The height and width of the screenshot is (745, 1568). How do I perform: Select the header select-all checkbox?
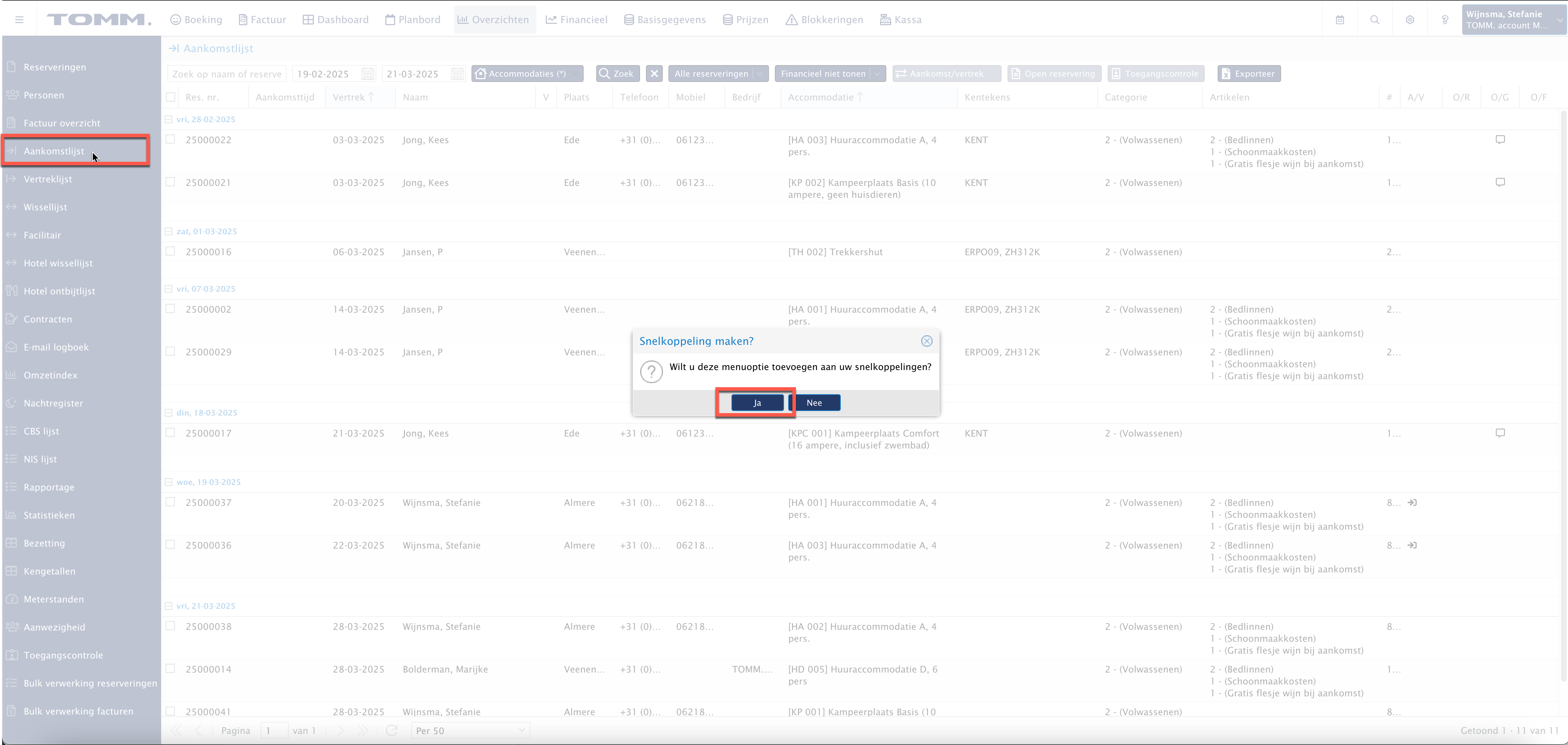pos(171,97)
